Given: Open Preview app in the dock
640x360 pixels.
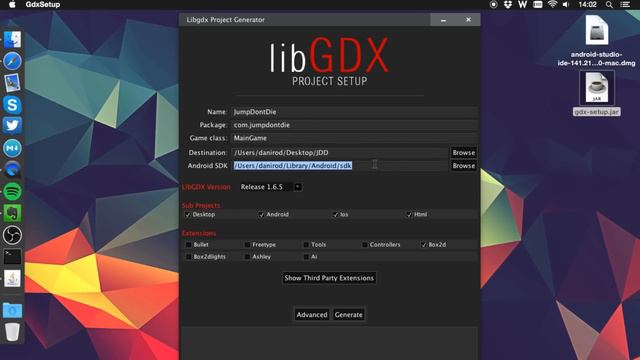Looking at the screenshot, I should click(12, 83).
